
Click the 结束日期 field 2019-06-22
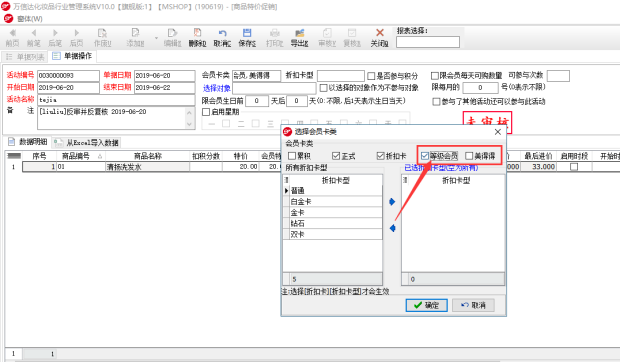click(x=164, y=87)
